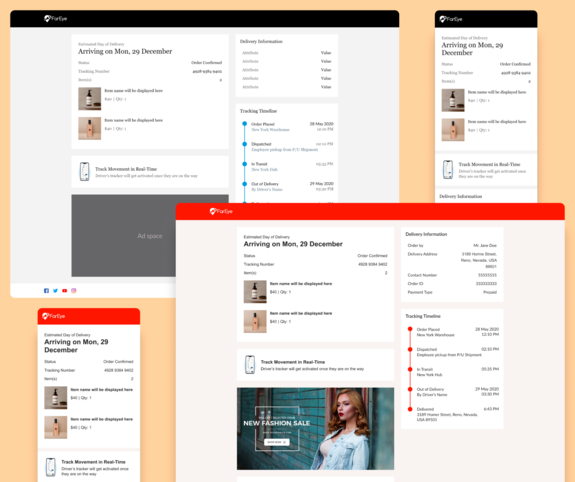
Task: Select the peach bottle thumbnail in black desktop page
Action: click(x=89, y=128)
